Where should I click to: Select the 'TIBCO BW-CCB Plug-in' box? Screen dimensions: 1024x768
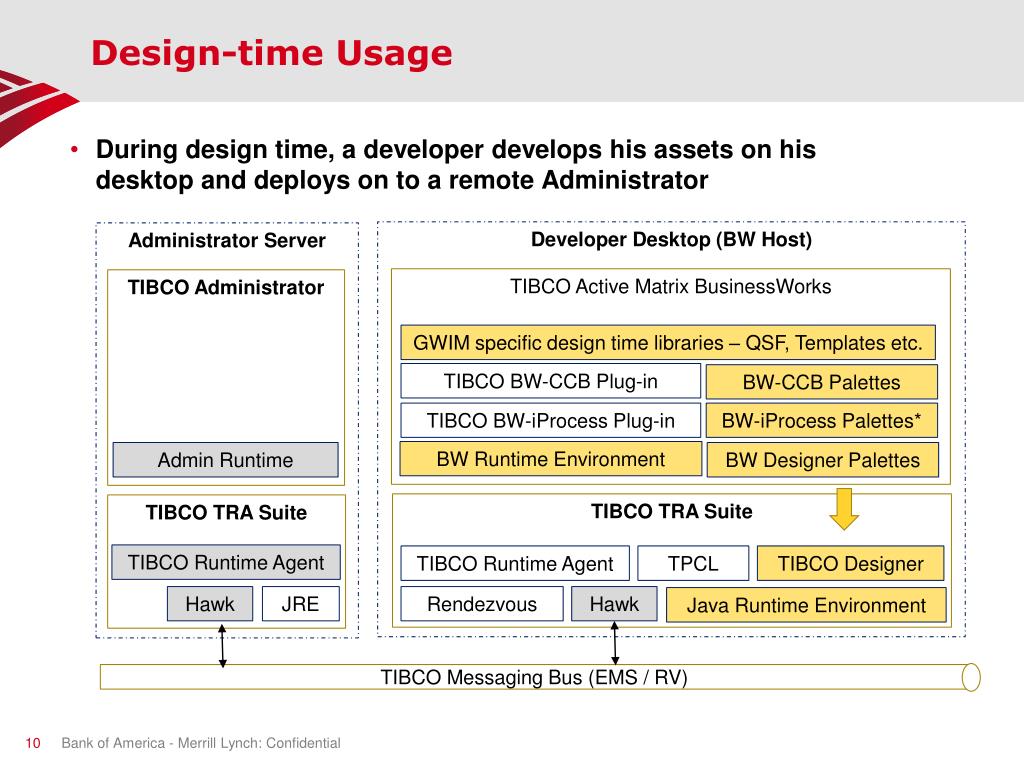pyautogui.click(x=551, y=381)
